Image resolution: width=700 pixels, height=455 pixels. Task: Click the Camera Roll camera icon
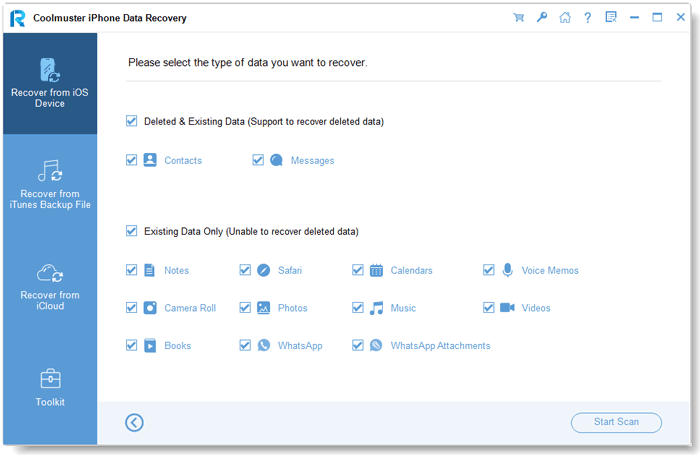coord(150,308)
